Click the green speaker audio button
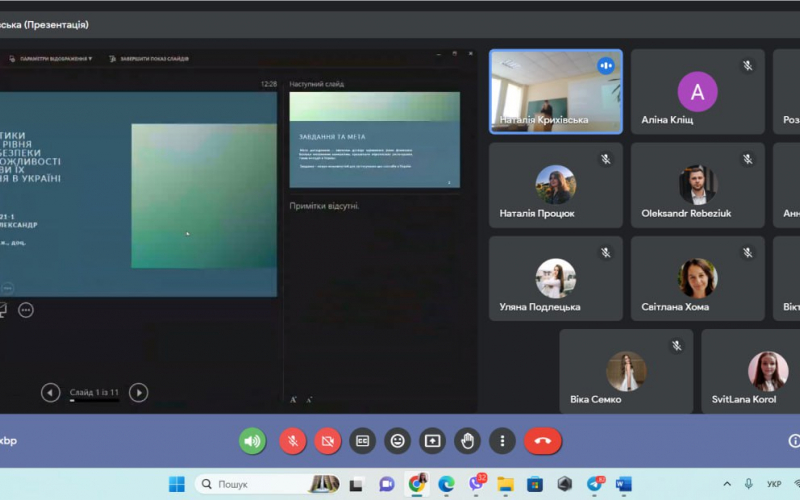The image size is (800, 500). pos(253,441)
